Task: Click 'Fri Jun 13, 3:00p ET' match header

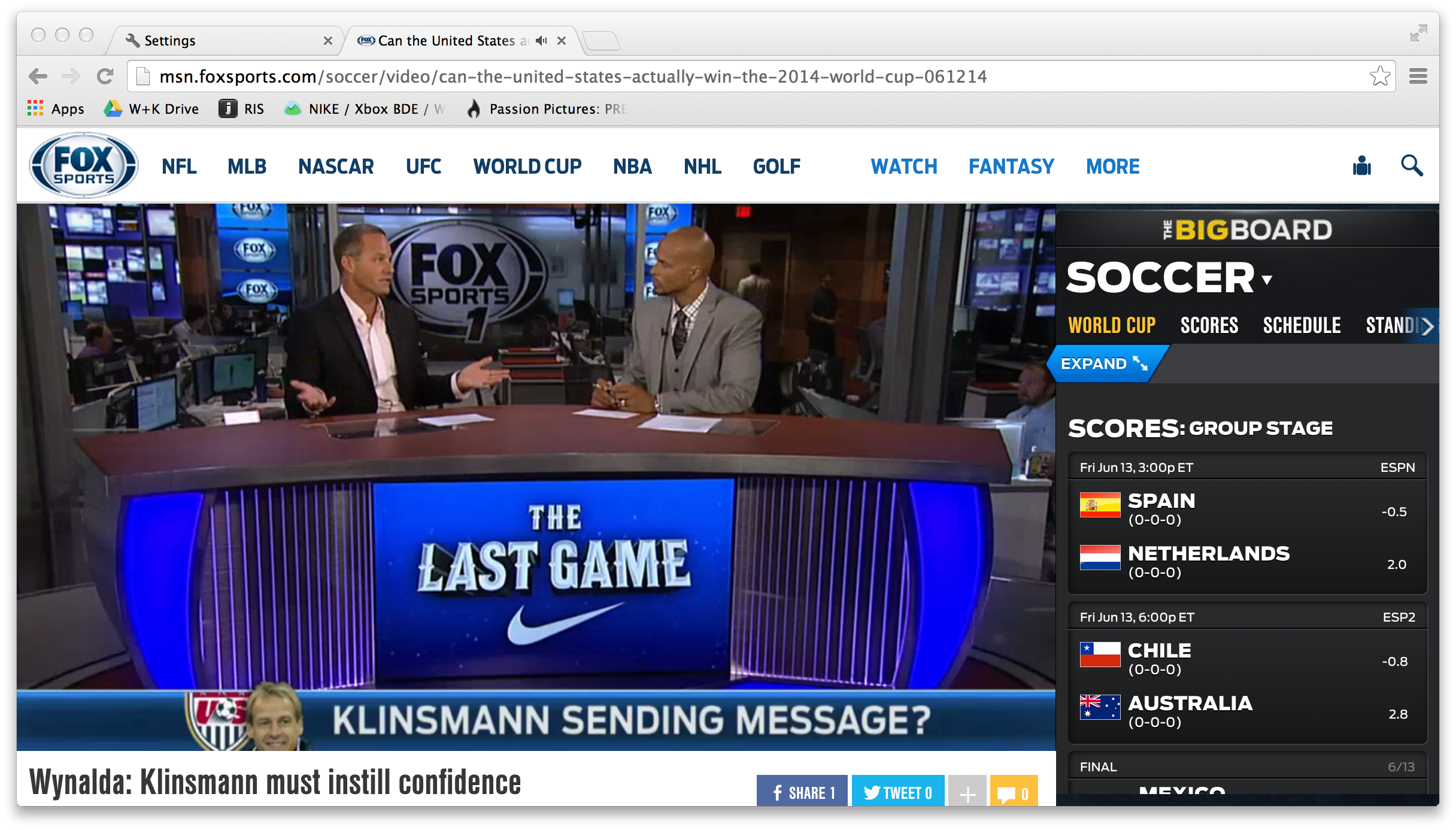Action: [x=1247, y=467]
